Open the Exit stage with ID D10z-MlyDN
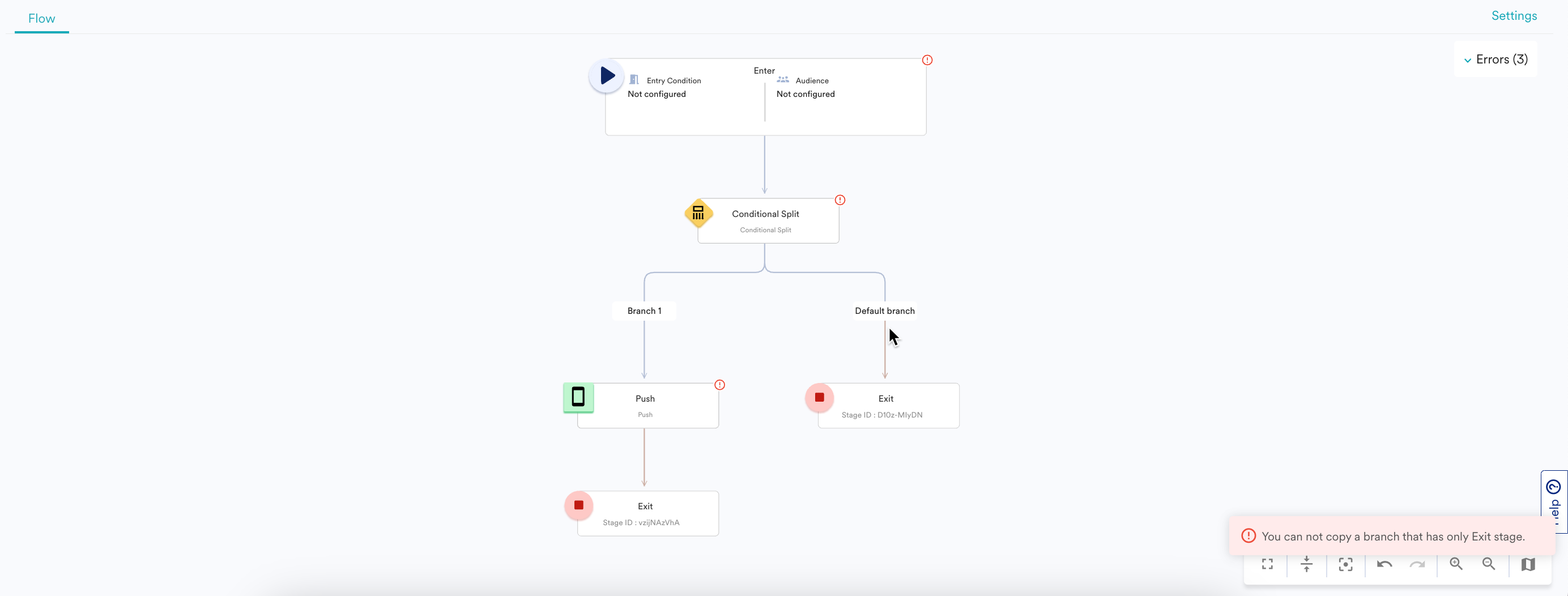 888,406
